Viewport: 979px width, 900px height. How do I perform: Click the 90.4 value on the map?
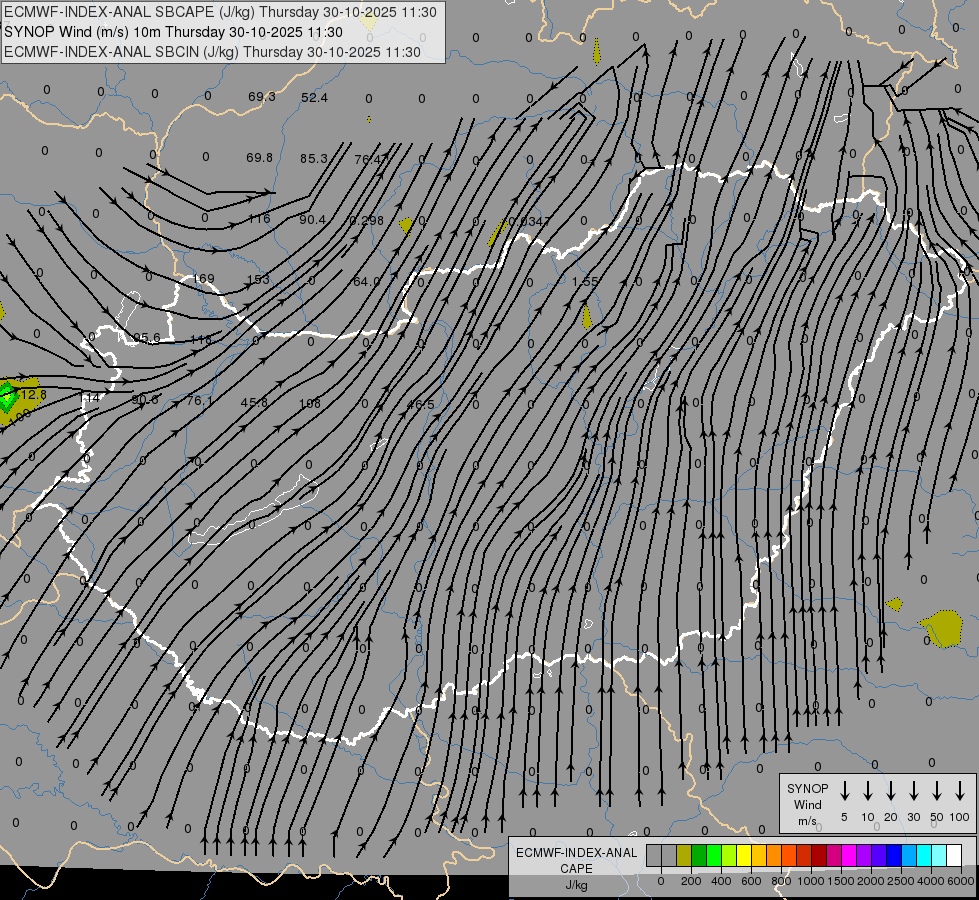pos(312,219)
